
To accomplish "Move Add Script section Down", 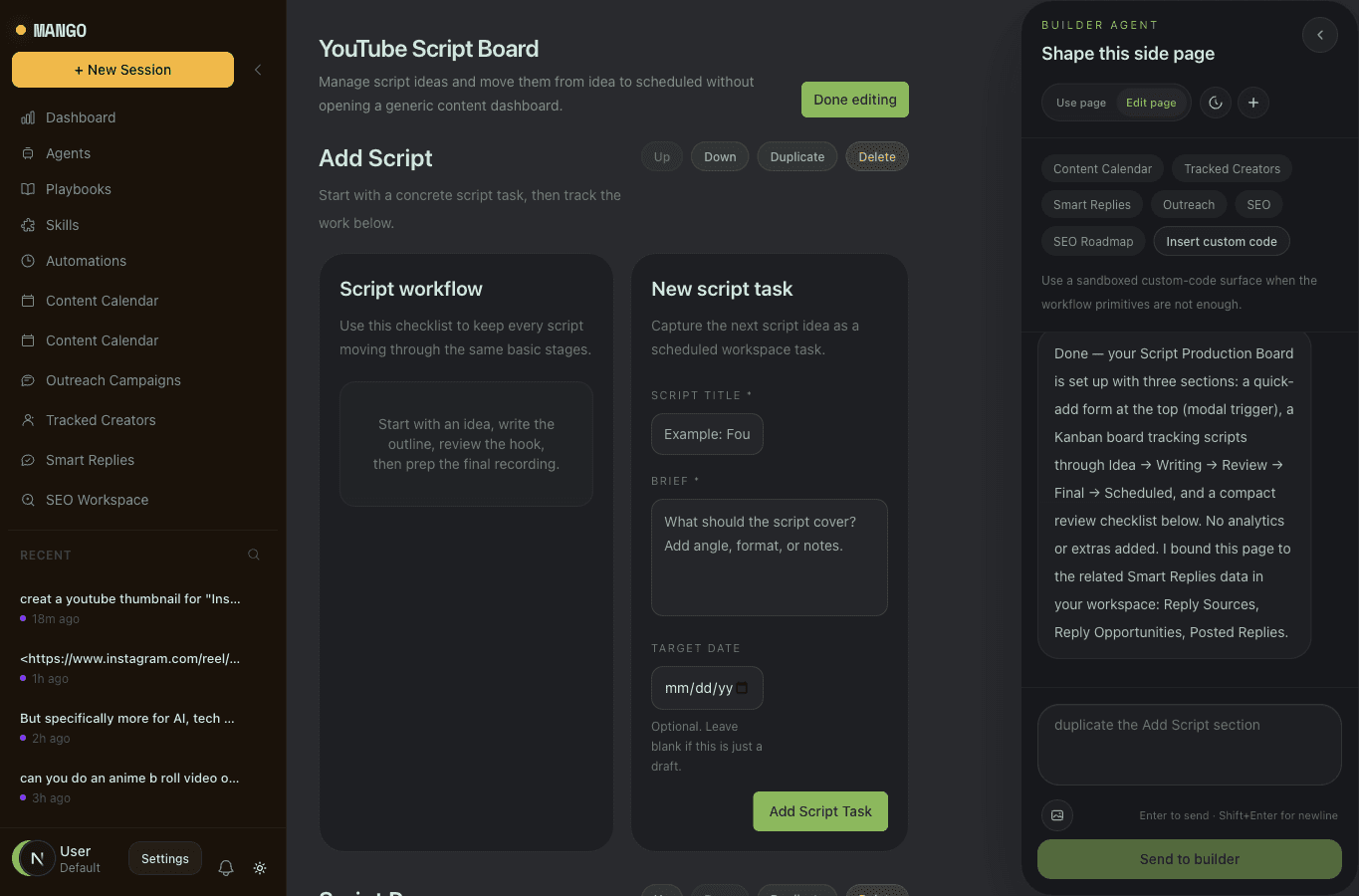I will tap(720, 157).
